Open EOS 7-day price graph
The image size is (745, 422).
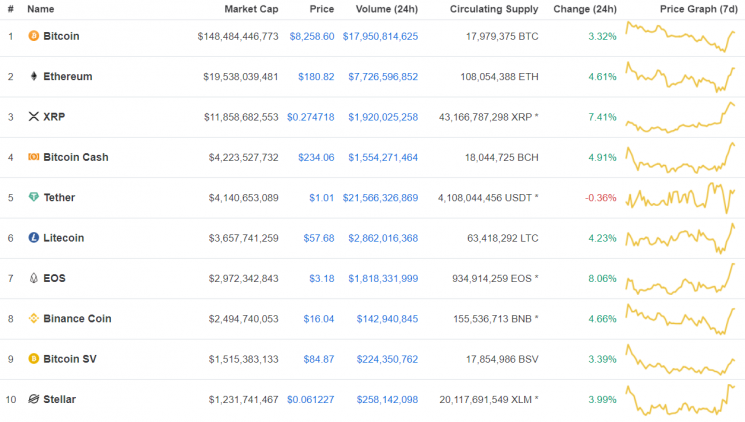[x=680, y=278]
